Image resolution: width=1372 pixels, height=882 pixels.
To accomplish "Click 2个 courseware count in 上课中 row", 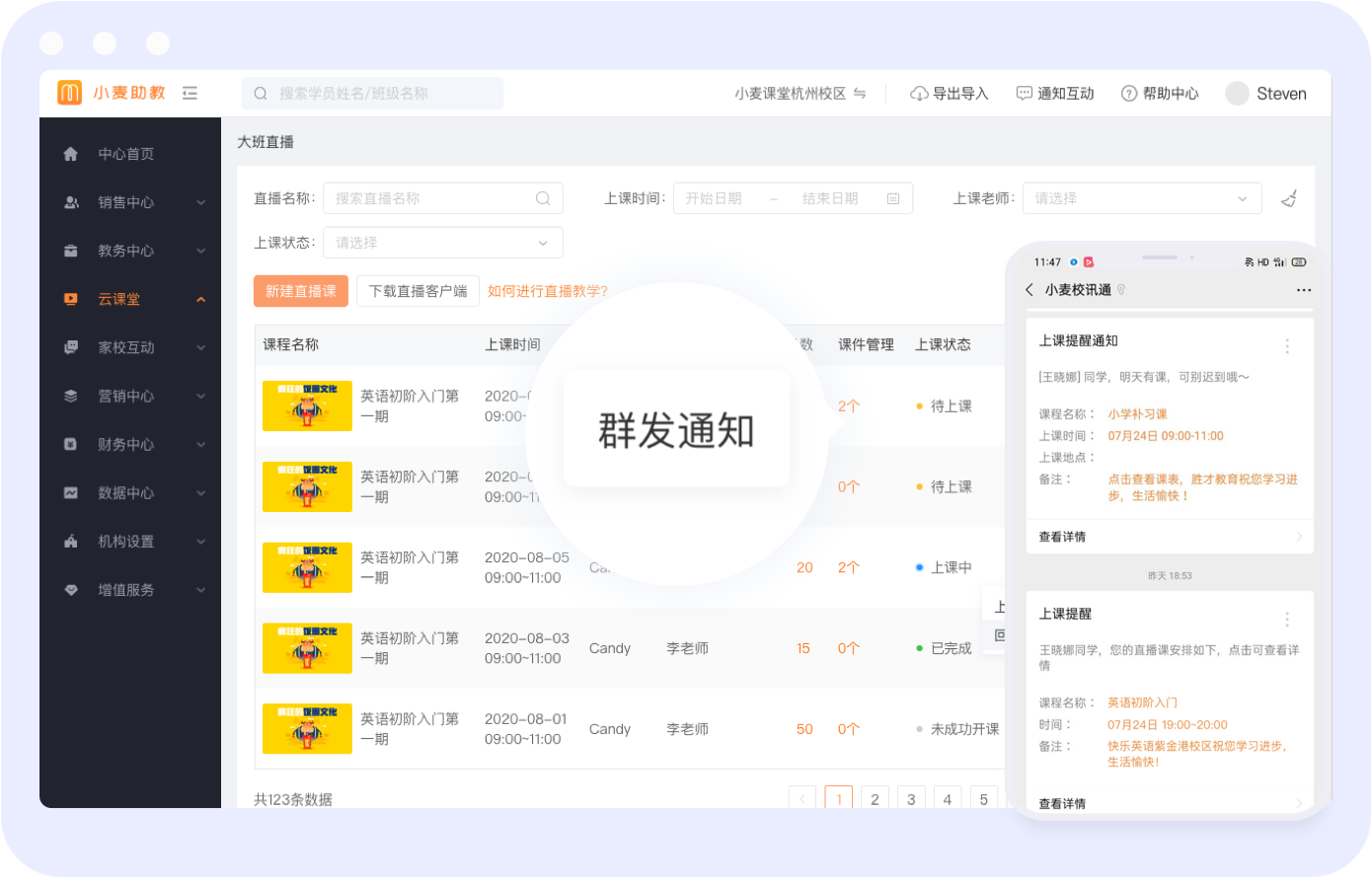I will point(849,567).
